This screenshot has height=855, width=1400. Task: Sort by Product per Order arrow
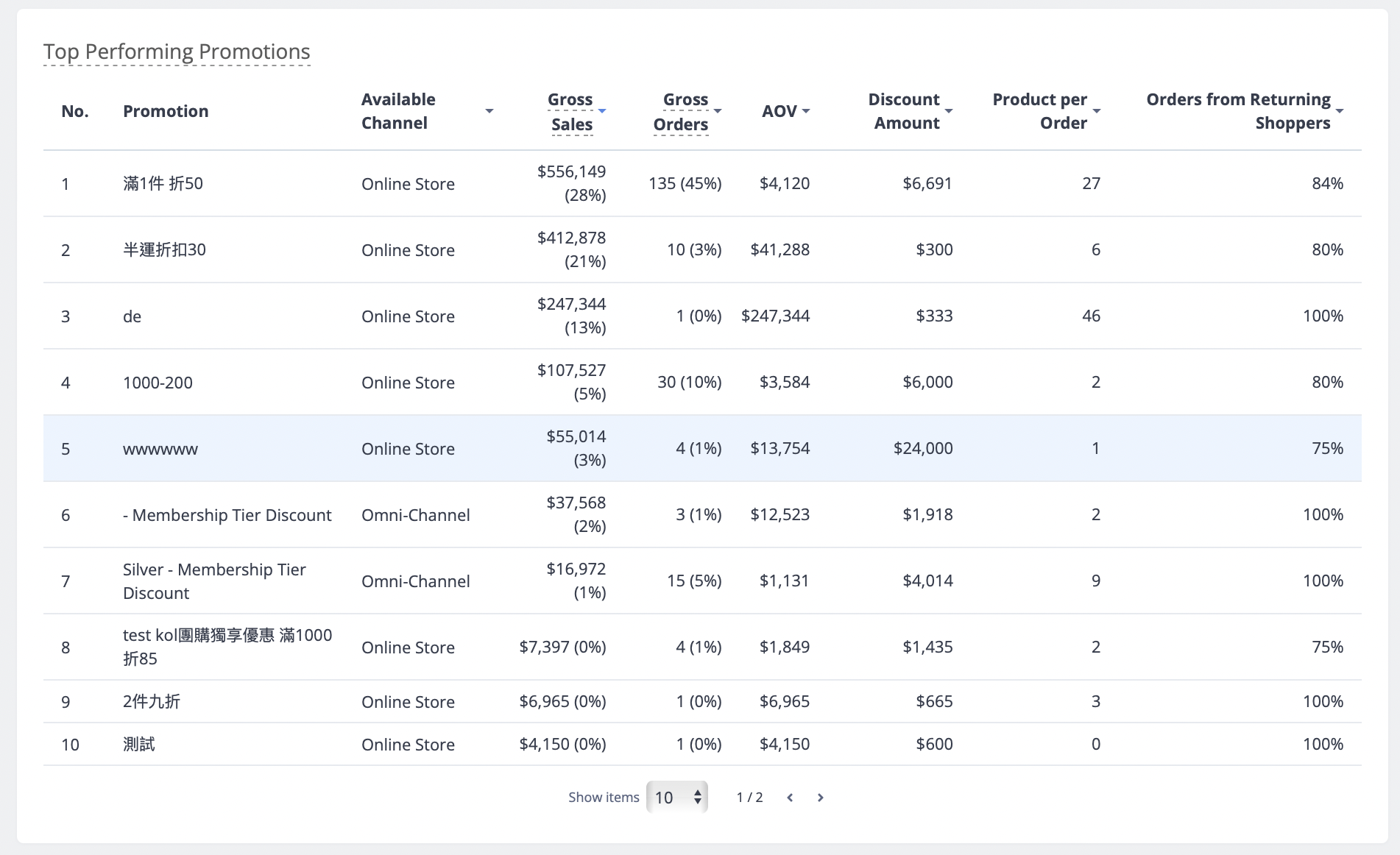(x=1097, y=111)
